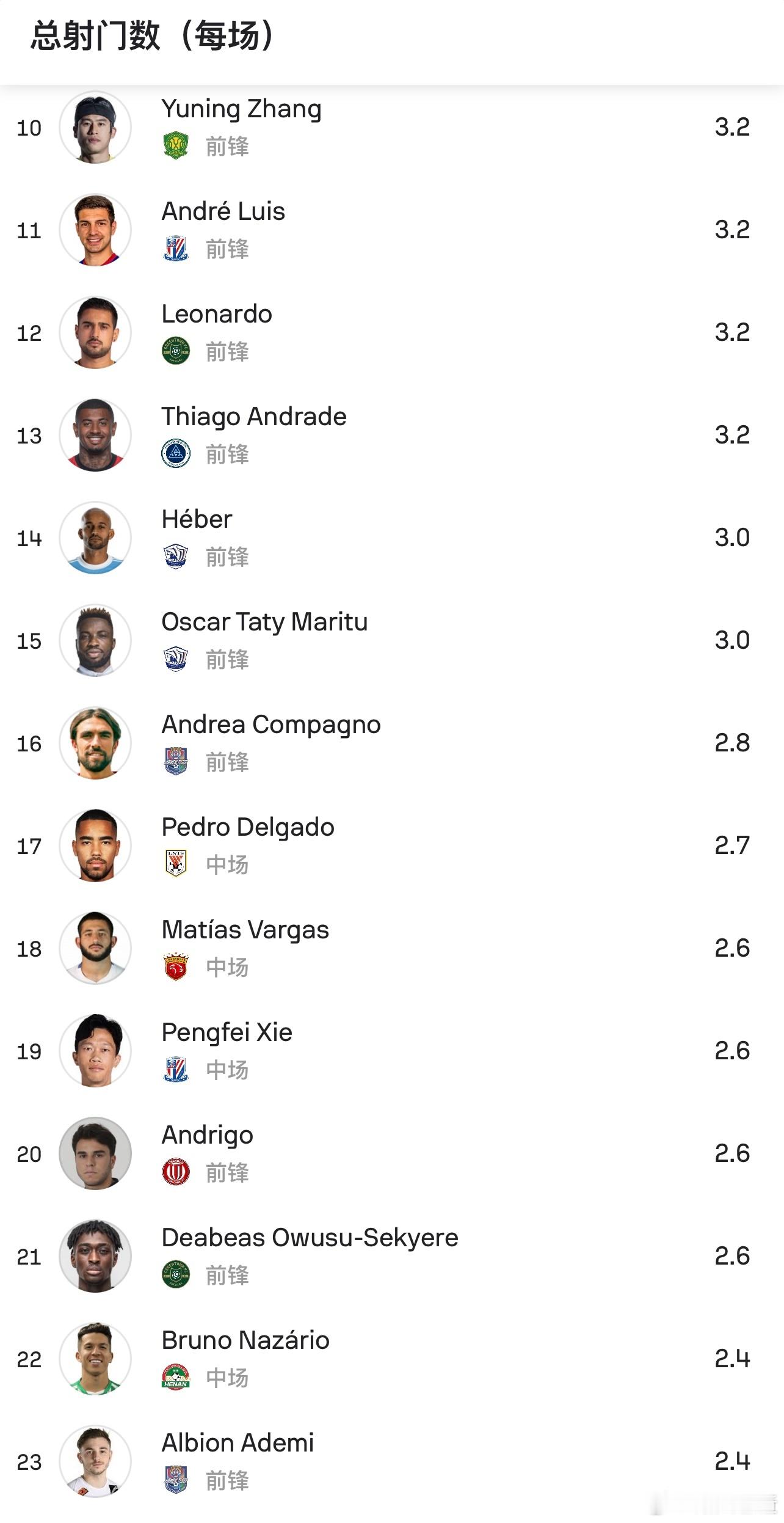
Task: Tap the club badge under André Luis
Action: (x=176, y=249)
